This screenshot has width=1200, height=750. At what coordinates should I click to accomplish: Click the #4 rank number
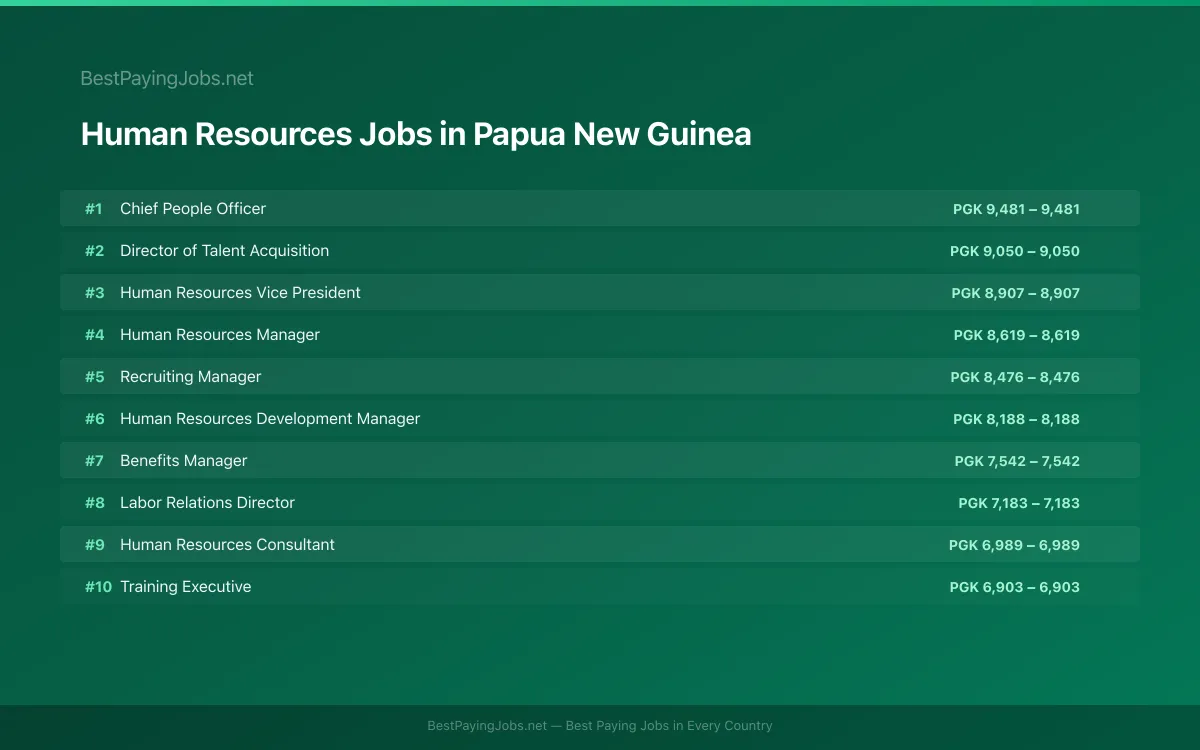point(94,335)
